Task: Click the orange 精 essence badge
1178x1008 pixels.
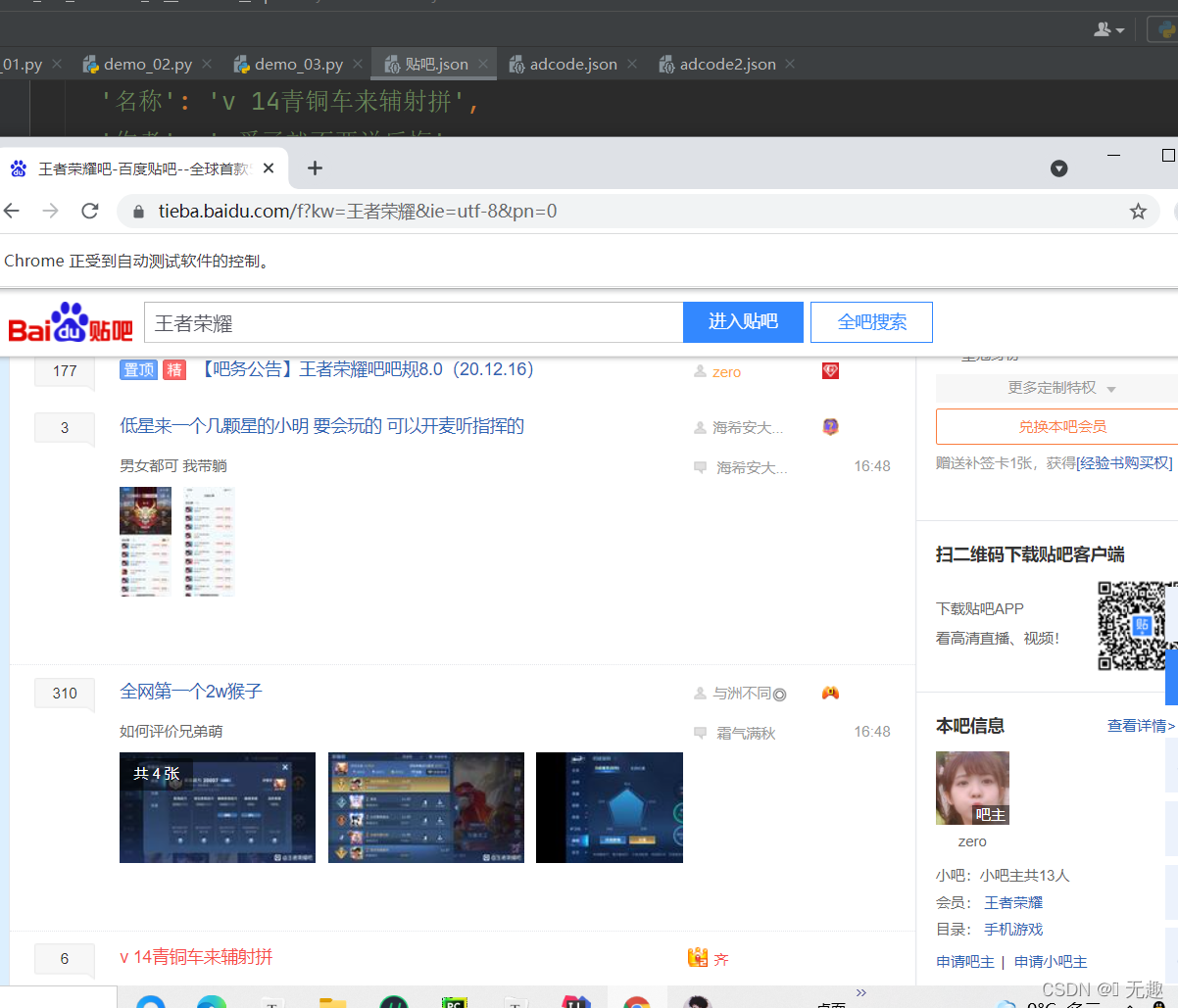Action: pos(173,370)
